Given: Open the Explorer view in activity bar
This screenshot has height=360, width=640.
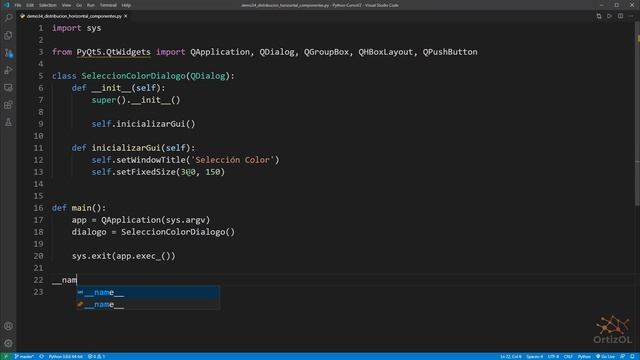Looking at the screenshot, I should click(8, 36).
